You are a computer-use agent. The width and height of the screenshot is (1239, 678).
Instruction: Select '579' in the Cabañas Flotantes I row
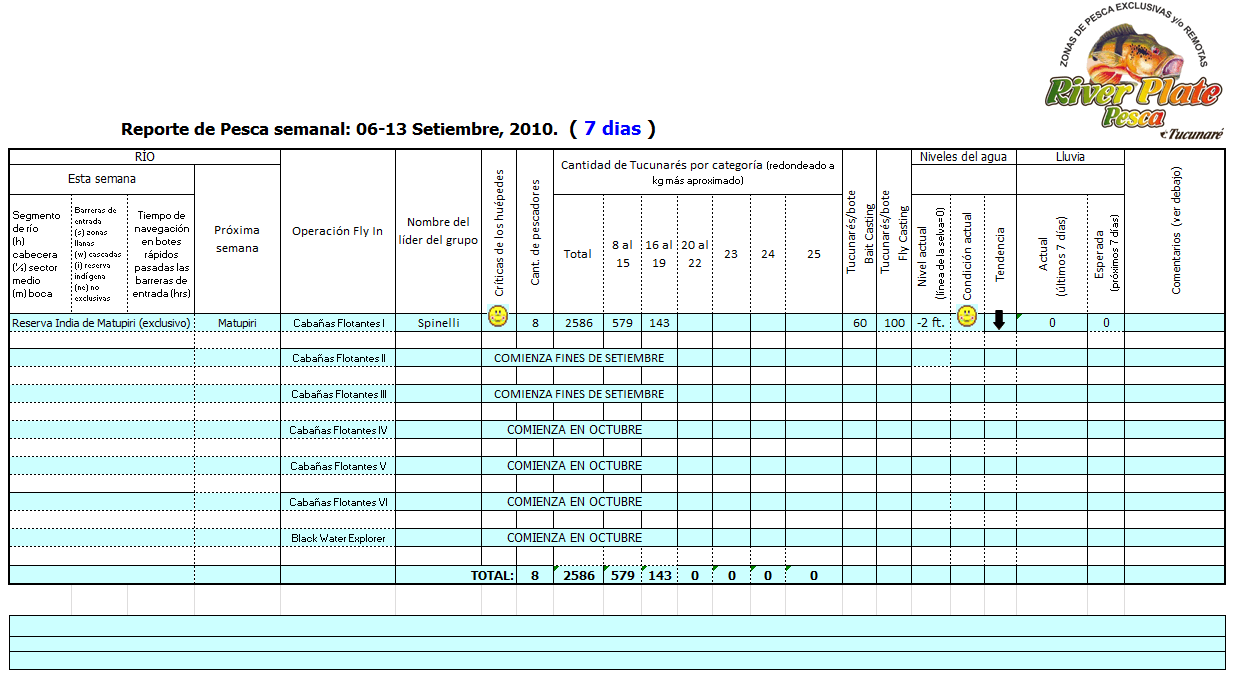click(x=622, y=323)
